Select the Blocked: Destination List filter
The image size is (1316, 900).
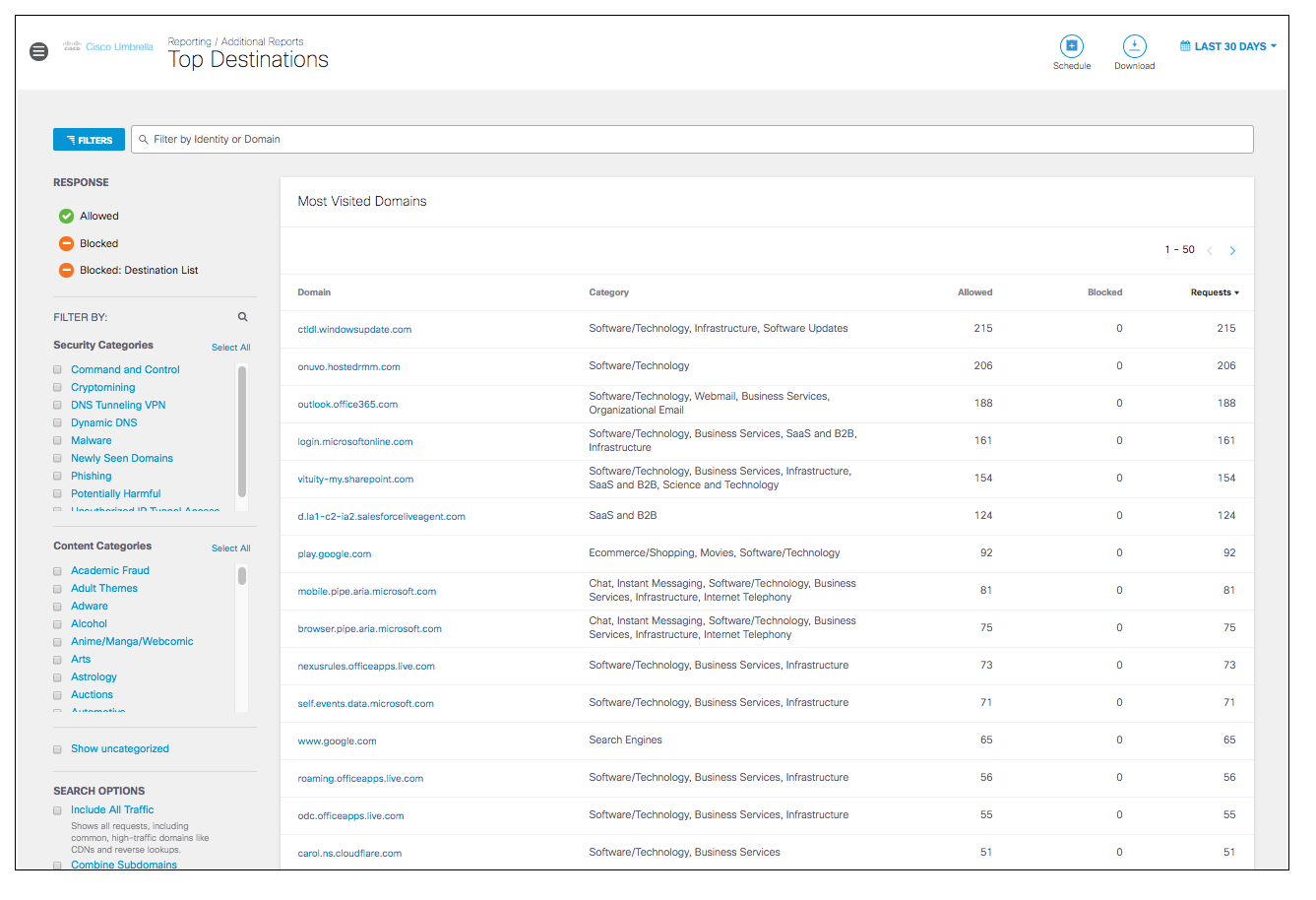coord(128,270)
